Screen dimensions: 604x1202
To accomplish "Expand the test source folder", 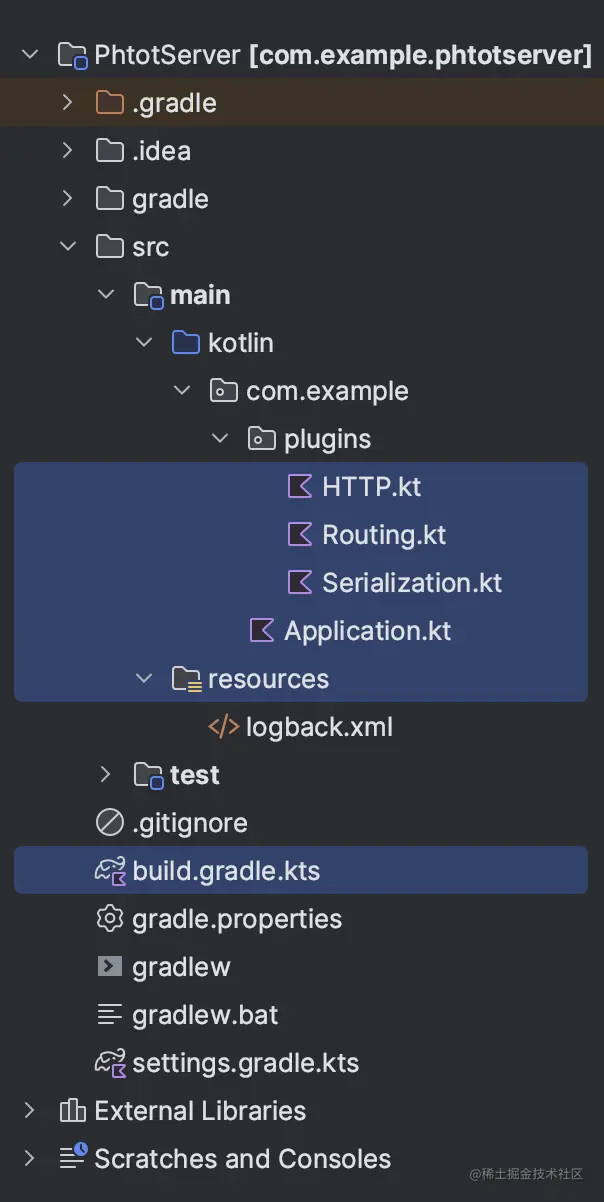I will (x=106, y=775).
